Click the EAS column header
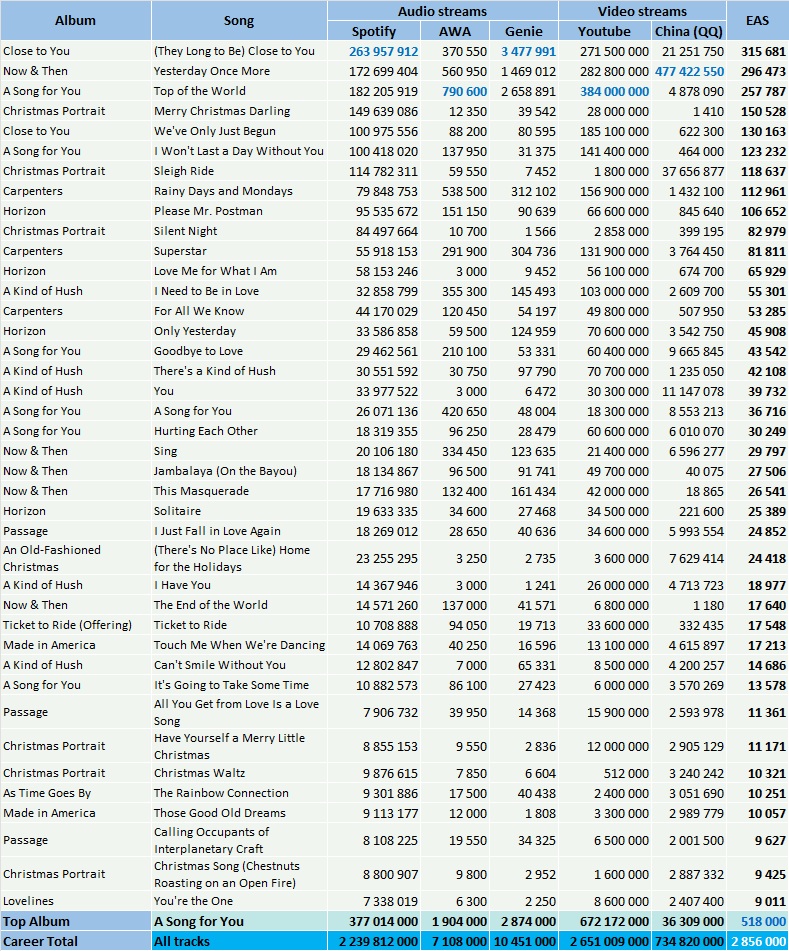789x951 pixels. (x=757, y=21)
